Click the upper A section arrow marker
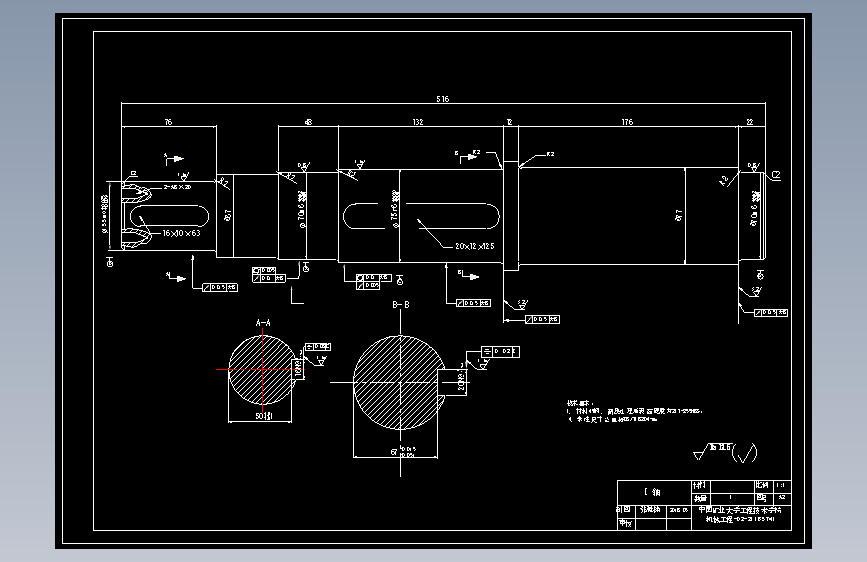The height and width of the screenshot is (562, 867). click(x=174, y=159)
